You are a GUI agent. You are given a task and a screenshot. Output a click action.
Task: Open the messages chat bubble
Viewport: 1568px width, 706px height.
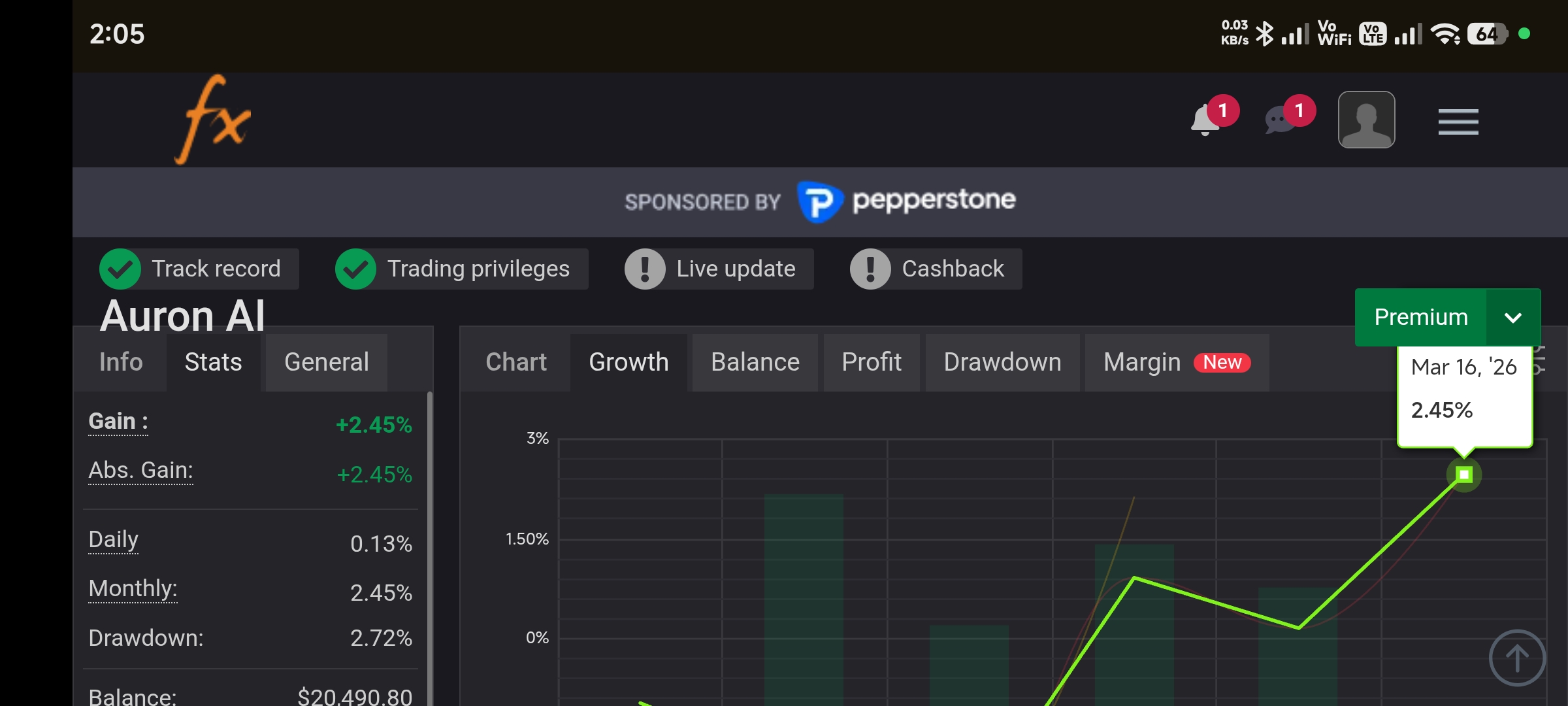tap(1281, 120)
